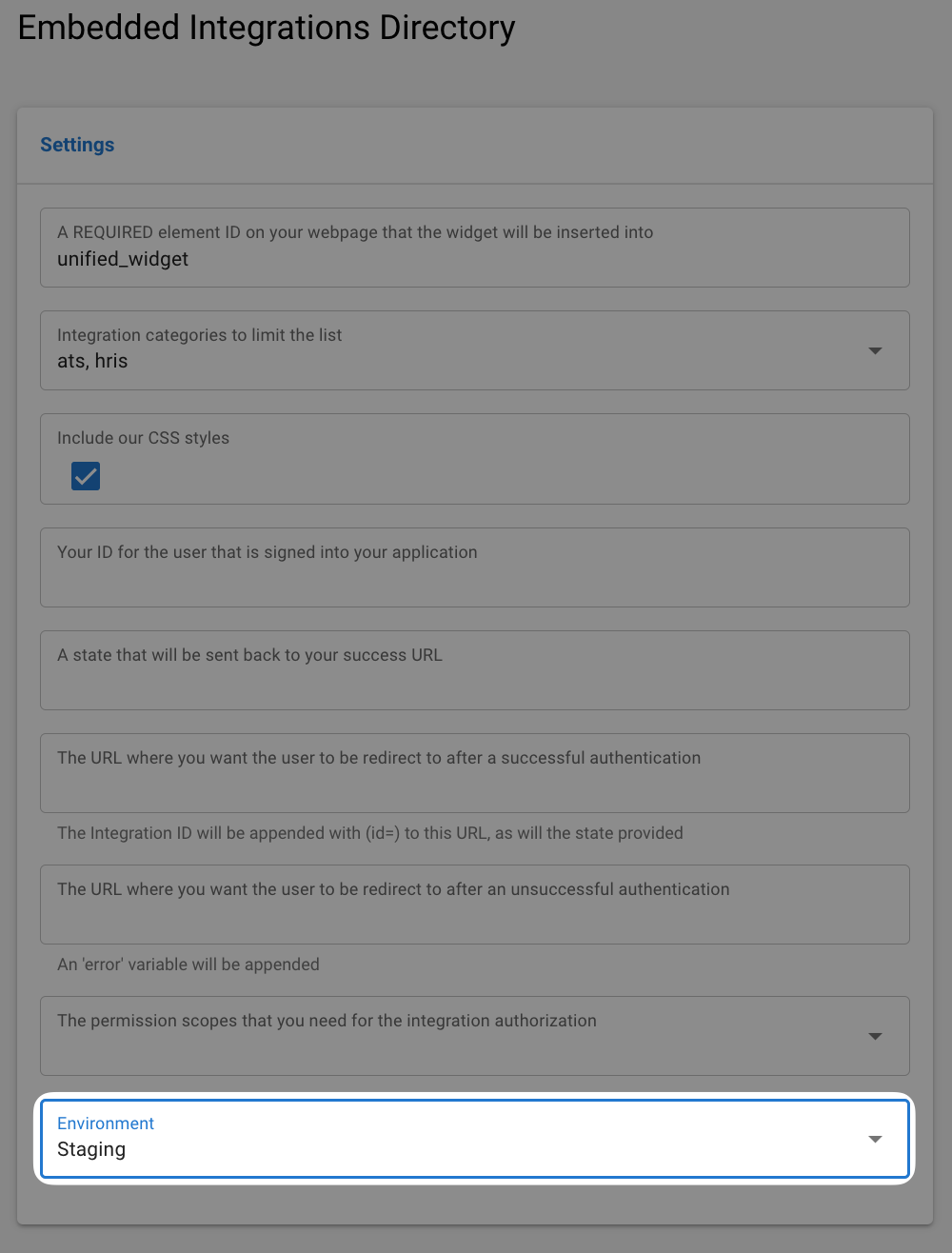Click the permission scopes field label

[x=327, y=1021]
